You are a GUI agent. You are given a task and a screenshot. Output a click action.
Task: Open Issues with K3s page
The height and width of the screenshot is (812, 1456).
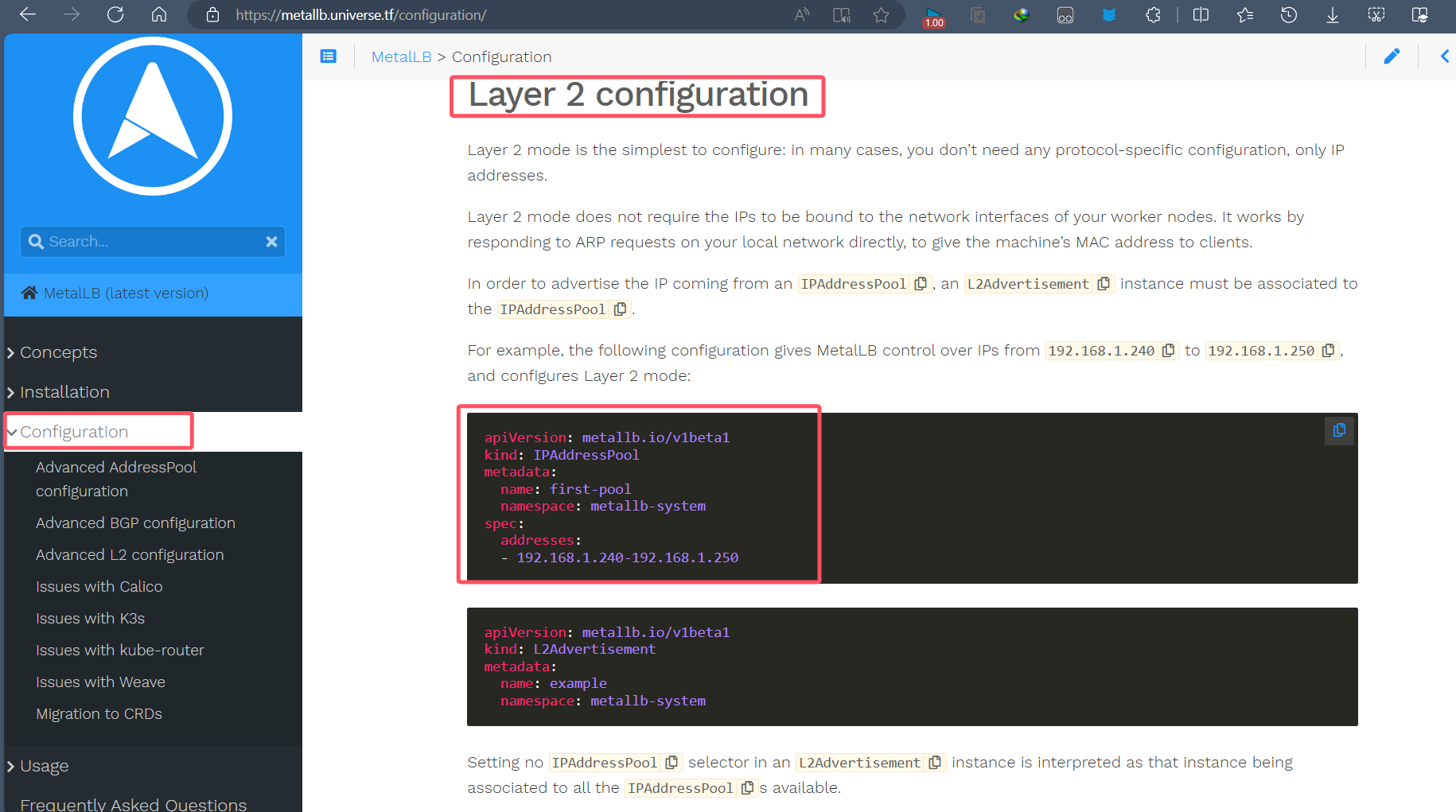(x=90, y=618)
